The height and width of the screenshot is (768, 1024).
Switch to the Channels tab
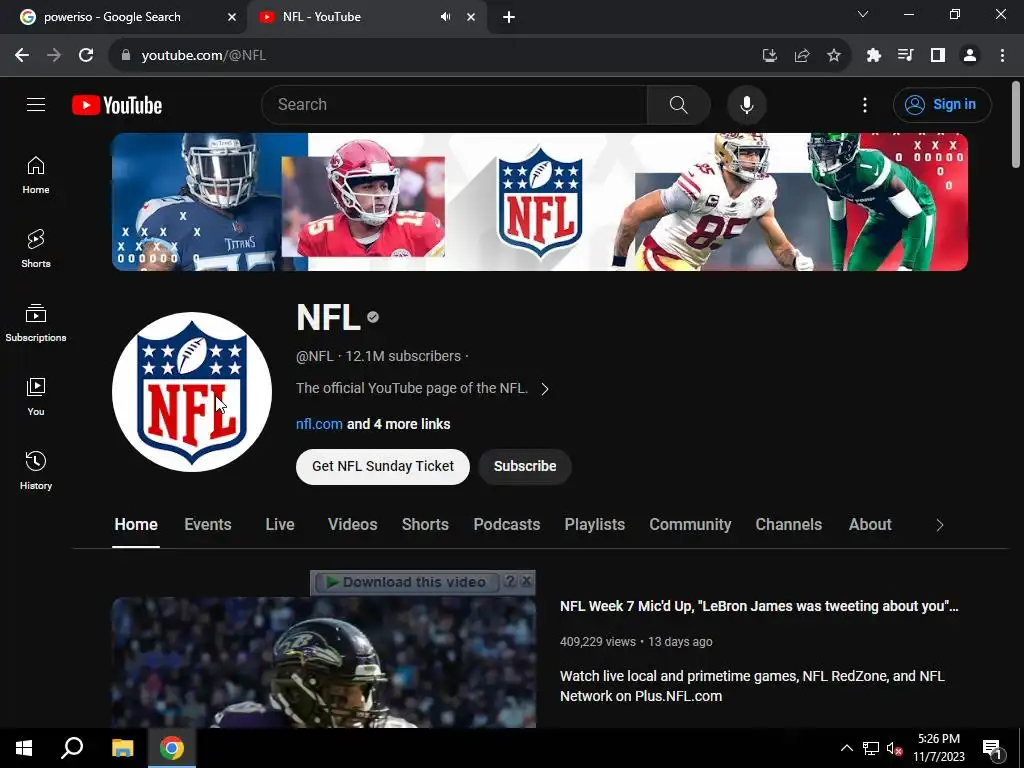point(788,524)
